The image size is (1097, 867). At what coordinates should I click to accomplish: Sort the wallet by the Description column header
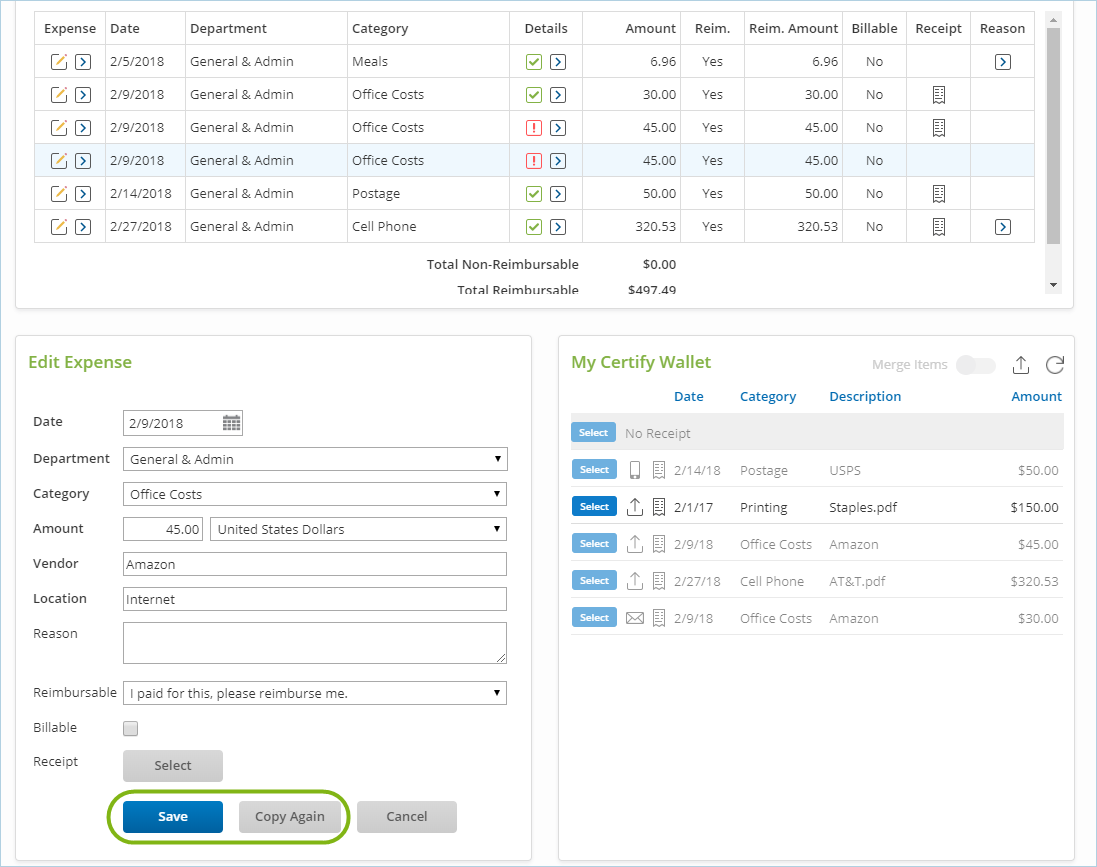(865, 397)
